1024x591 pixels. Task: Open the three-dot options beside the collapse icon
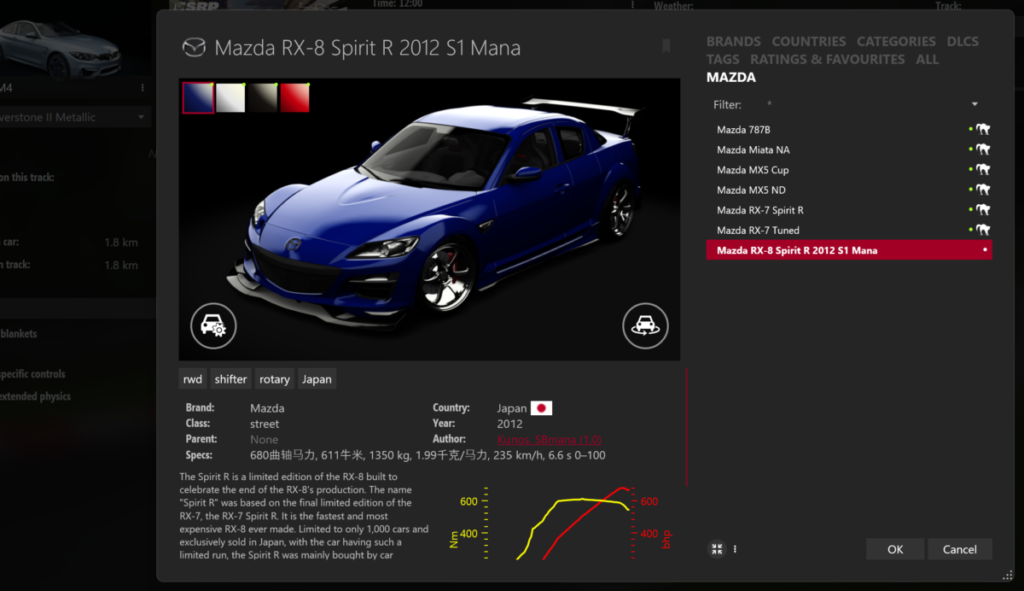735,549
